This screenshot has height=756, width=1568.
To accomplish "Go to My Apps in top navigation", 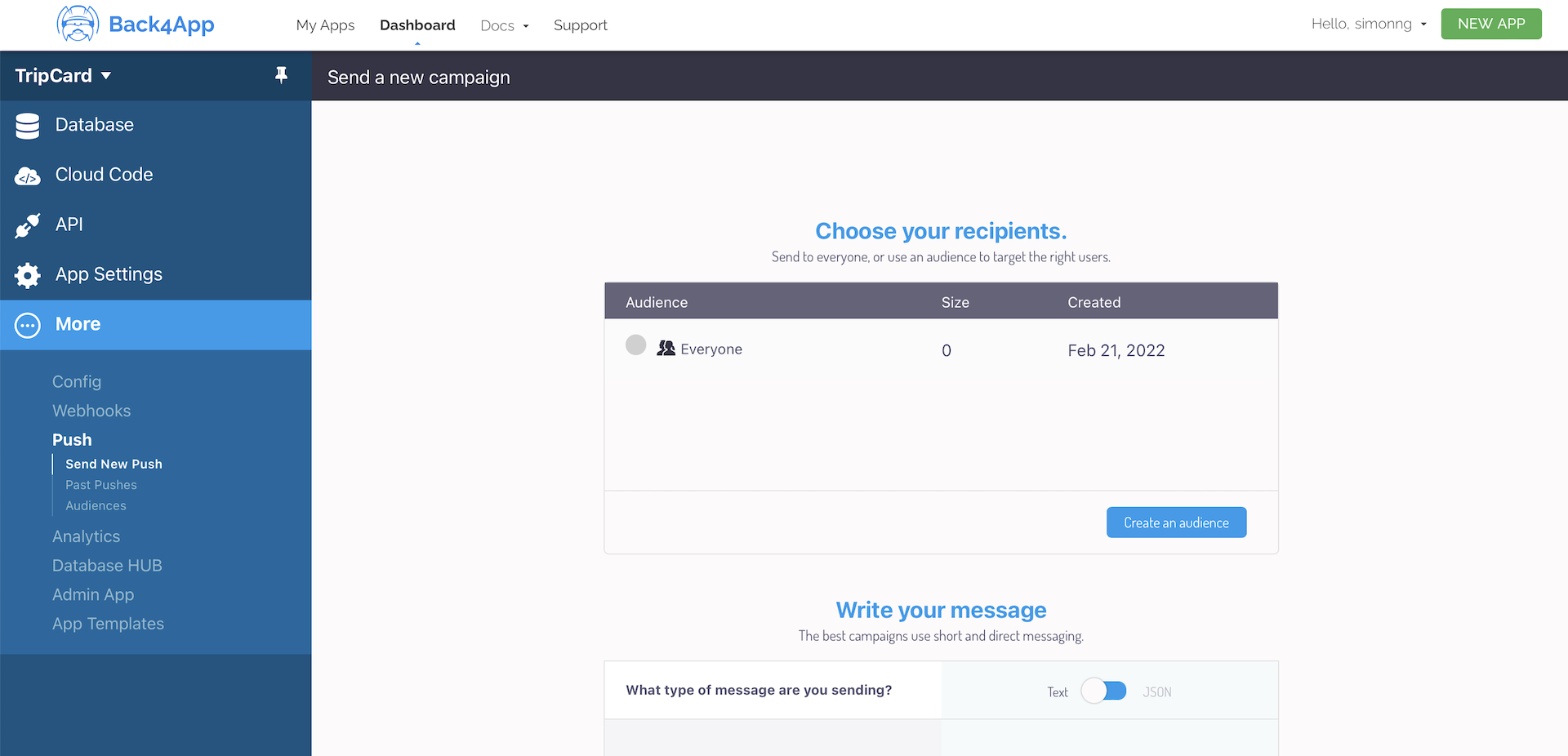I will coord(325,25).
